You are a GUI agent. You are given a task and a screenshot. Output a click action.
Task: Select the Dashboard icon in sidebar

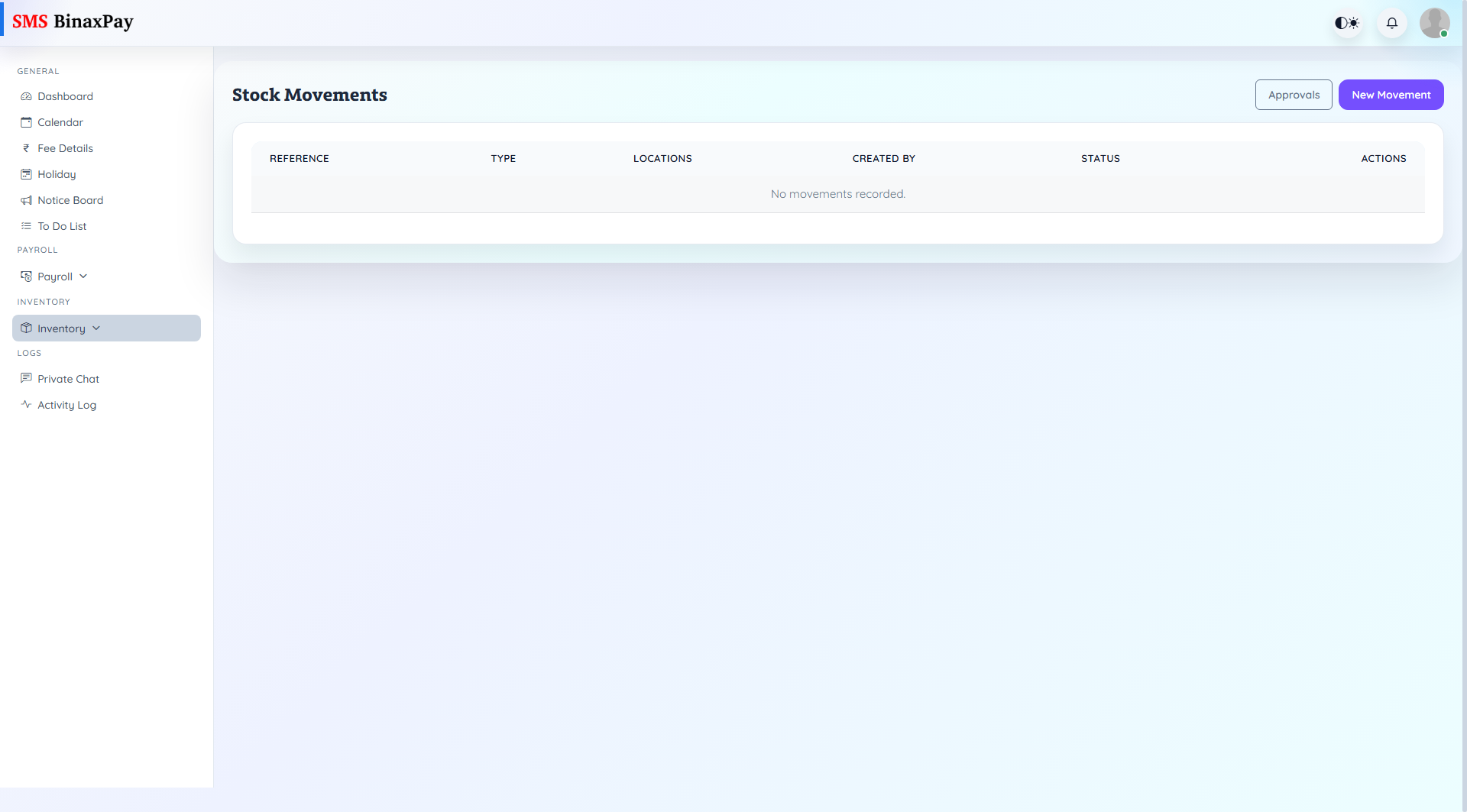tap(26, 96)
